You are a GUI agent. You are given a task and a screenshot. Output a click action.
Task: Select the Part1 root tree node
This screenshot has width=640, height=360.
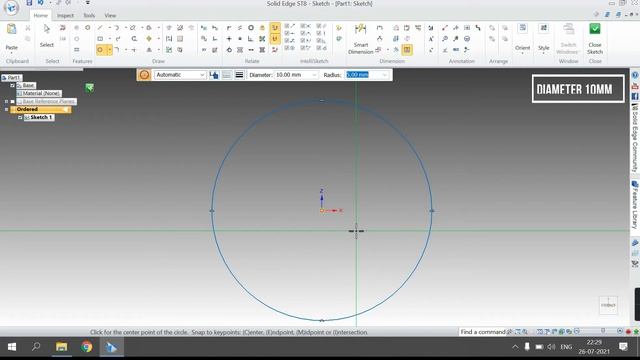pyautogui.click(x=12, y=78)
